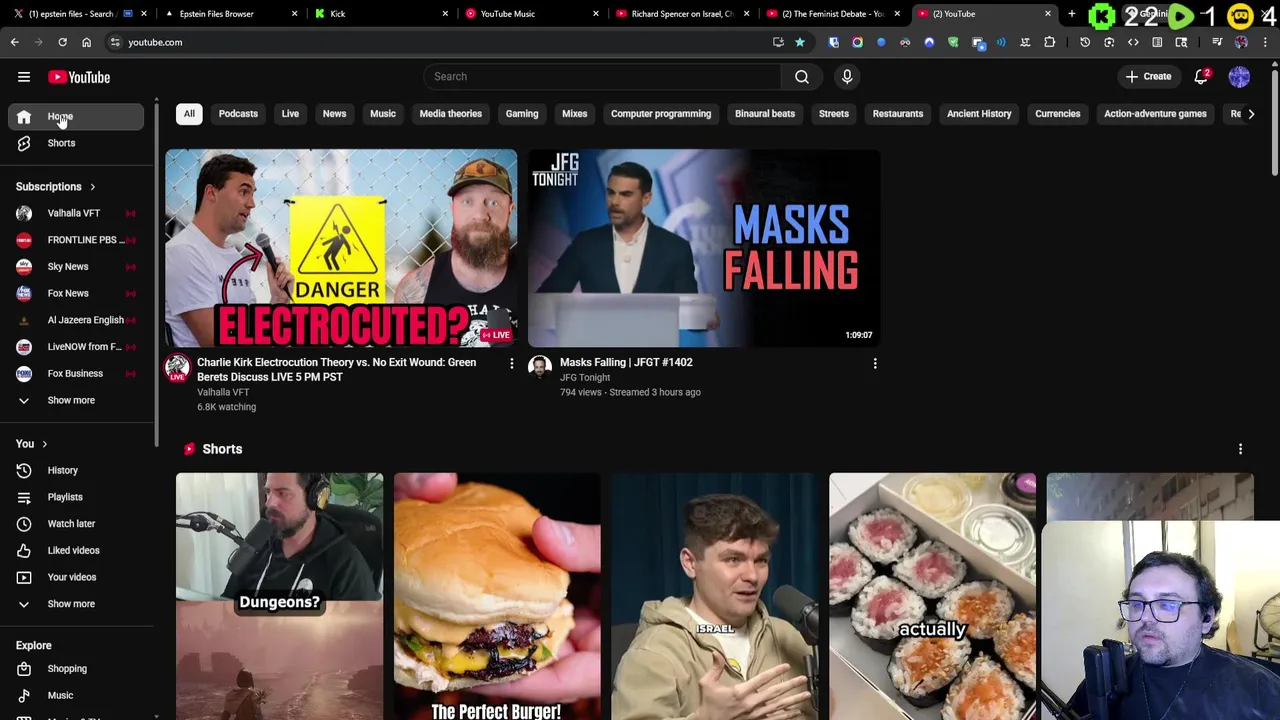1280x720 pixels.
Task: Open Shorts shelf options menu
Action: [1240, 449]
